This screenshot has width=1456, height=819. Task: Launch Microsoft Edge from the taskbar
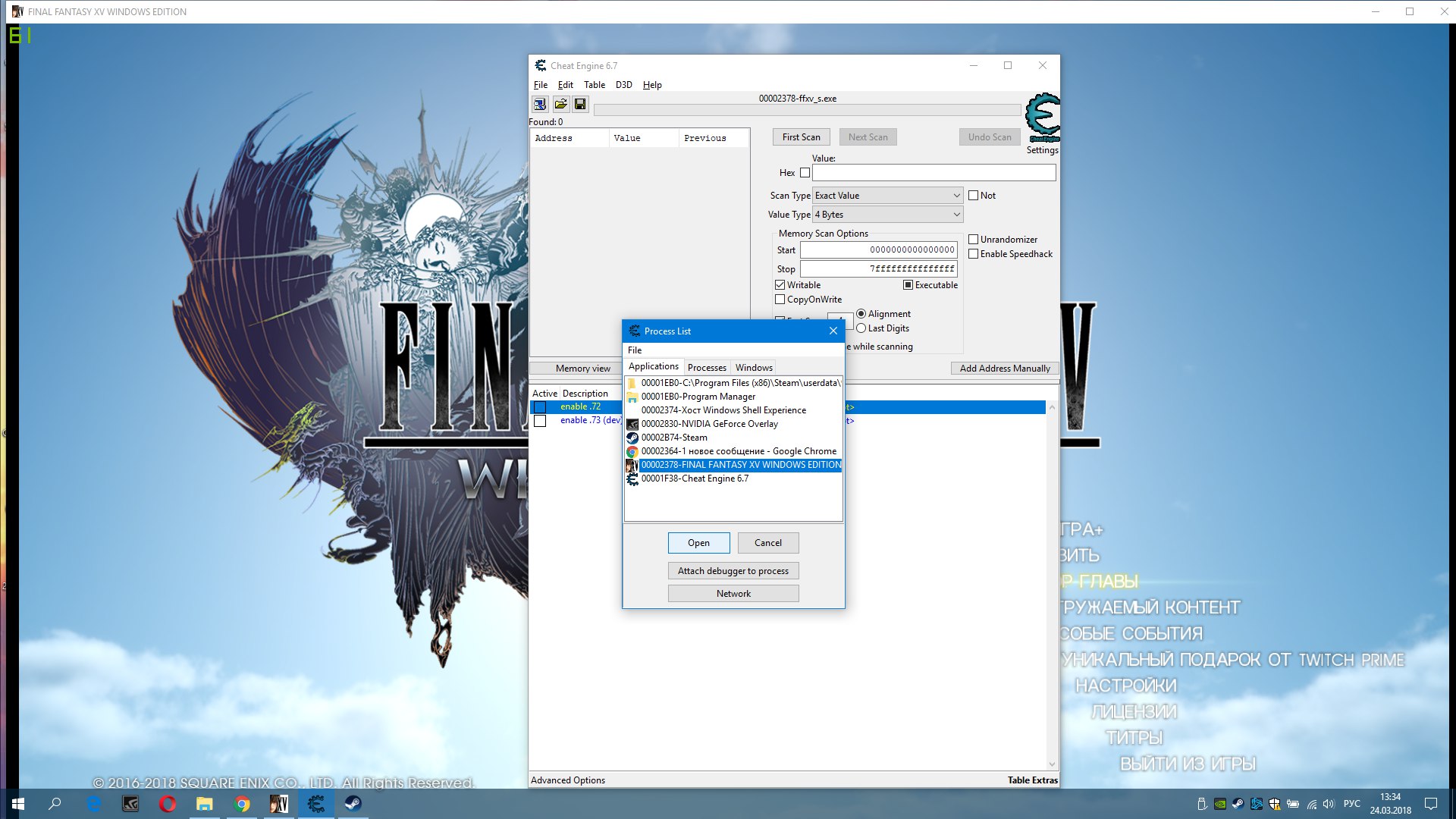click(x=93, y=804)
